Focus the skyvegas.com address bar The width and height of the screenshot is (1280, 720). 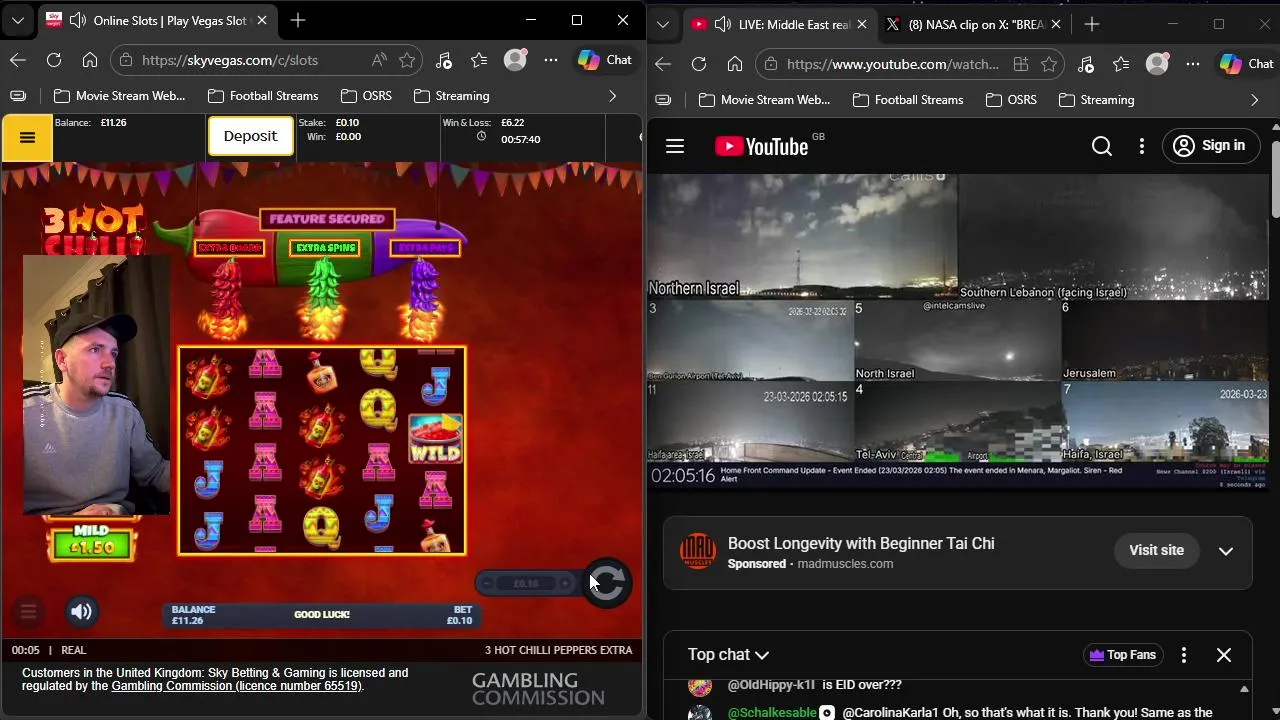point(240,60)
